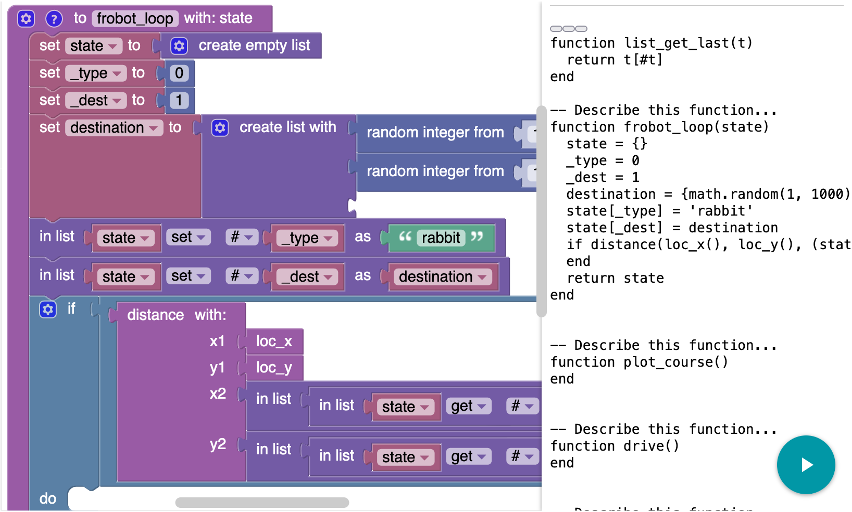852x512 pixels.
Task: Click the question mark help icon on function block
Action: coord(54,18)
